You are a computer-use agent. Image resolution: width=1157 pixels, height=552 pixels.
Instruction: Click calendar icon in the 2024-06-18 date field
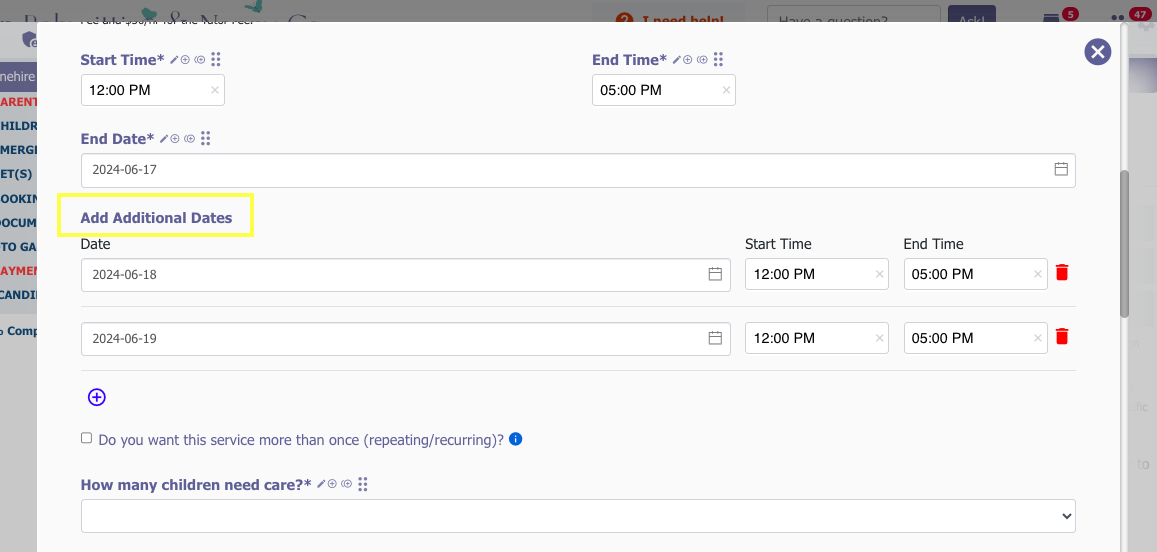715,274
